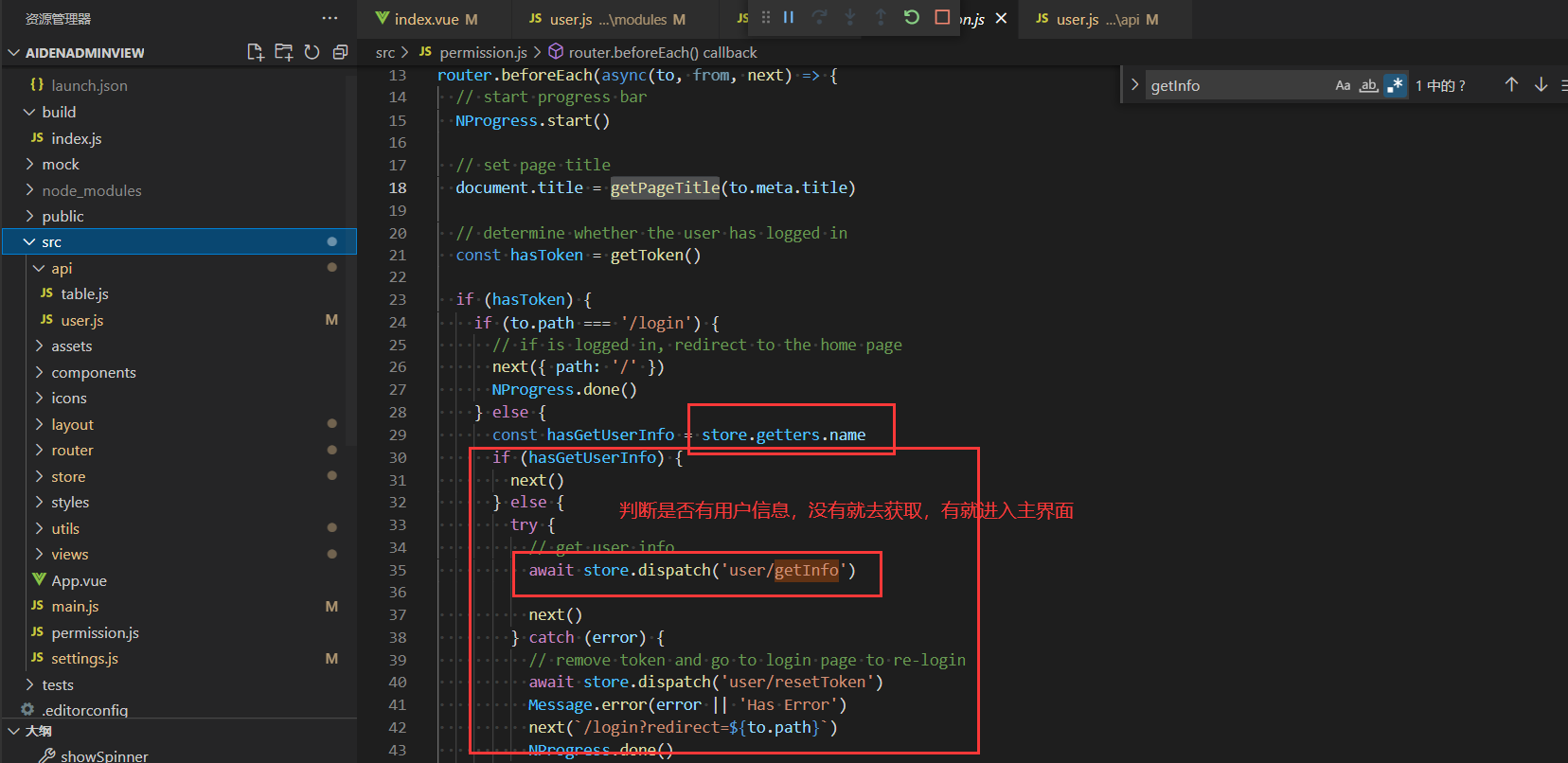This screenshot has height=763, width=1568.
Task: Open the Explorer views and more actions menu
Action: pos(330,18)
